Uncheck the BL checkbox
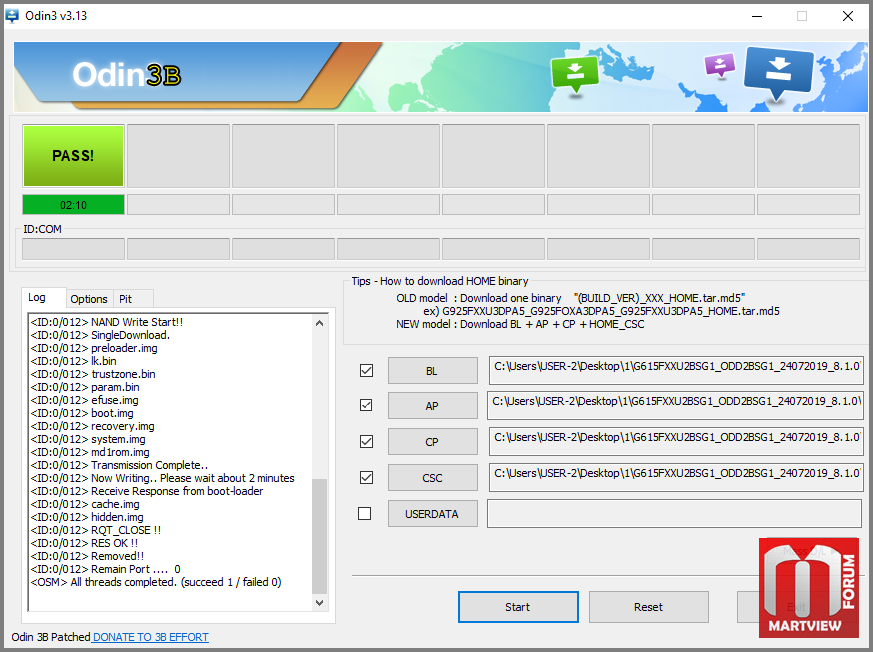The width and height of the screenshot is (873, 652). [366, 370]
